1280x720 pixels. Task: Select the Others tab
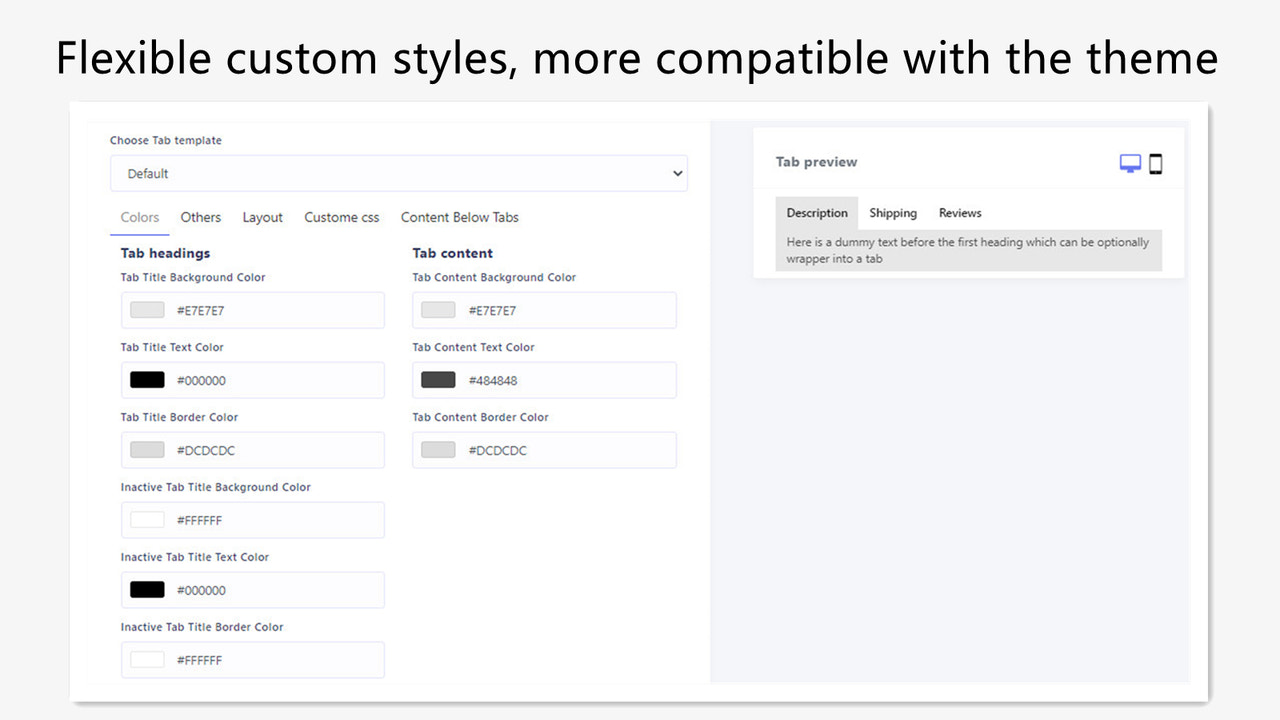pos(200,217)
